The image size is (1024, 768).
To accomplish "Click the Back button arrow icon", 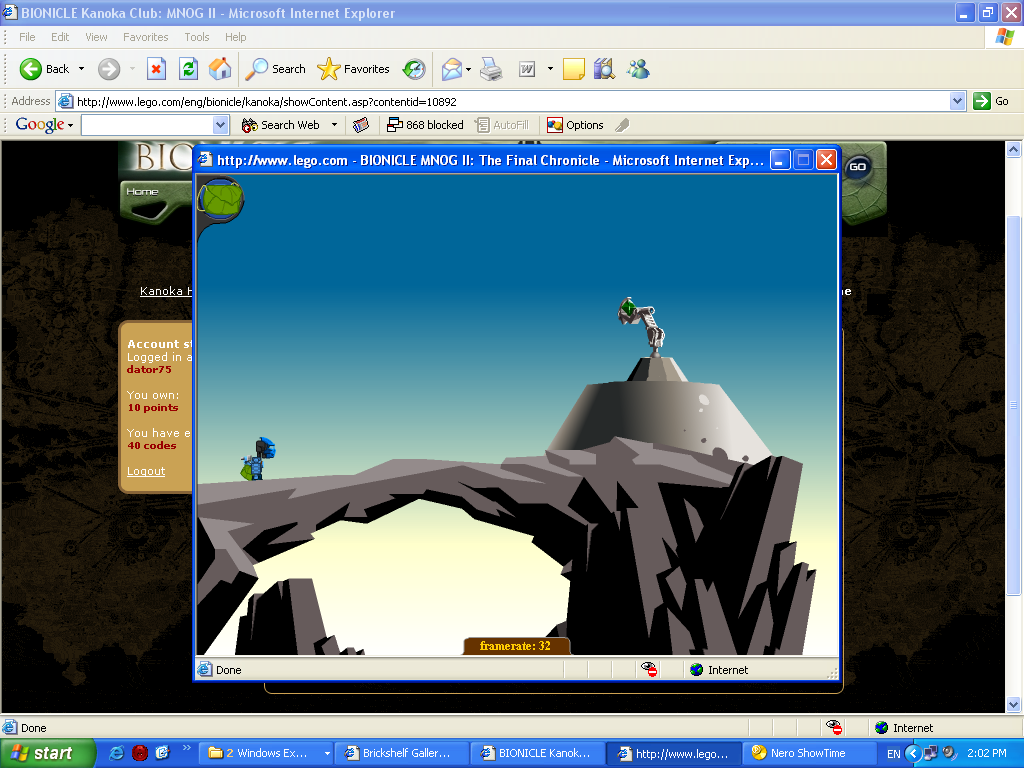I will (30, 69).
